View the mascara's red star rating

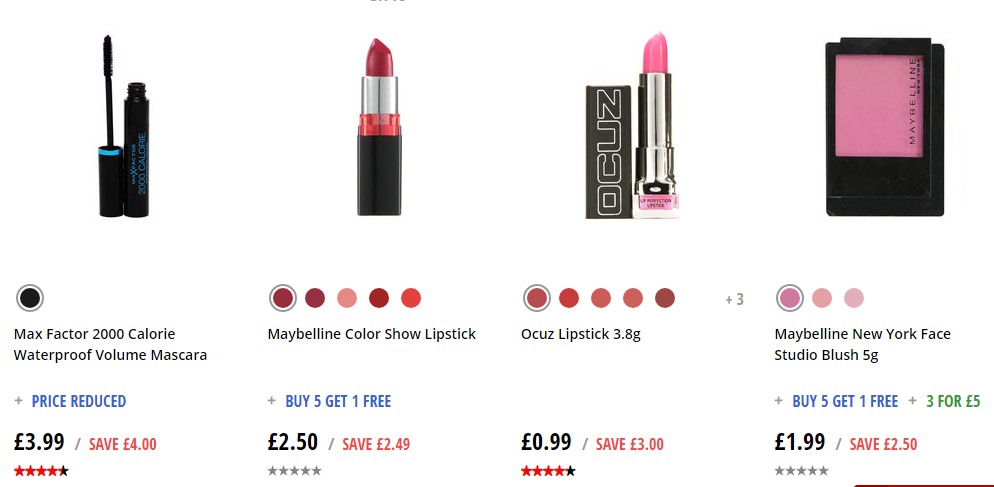[x=41, y=471]
